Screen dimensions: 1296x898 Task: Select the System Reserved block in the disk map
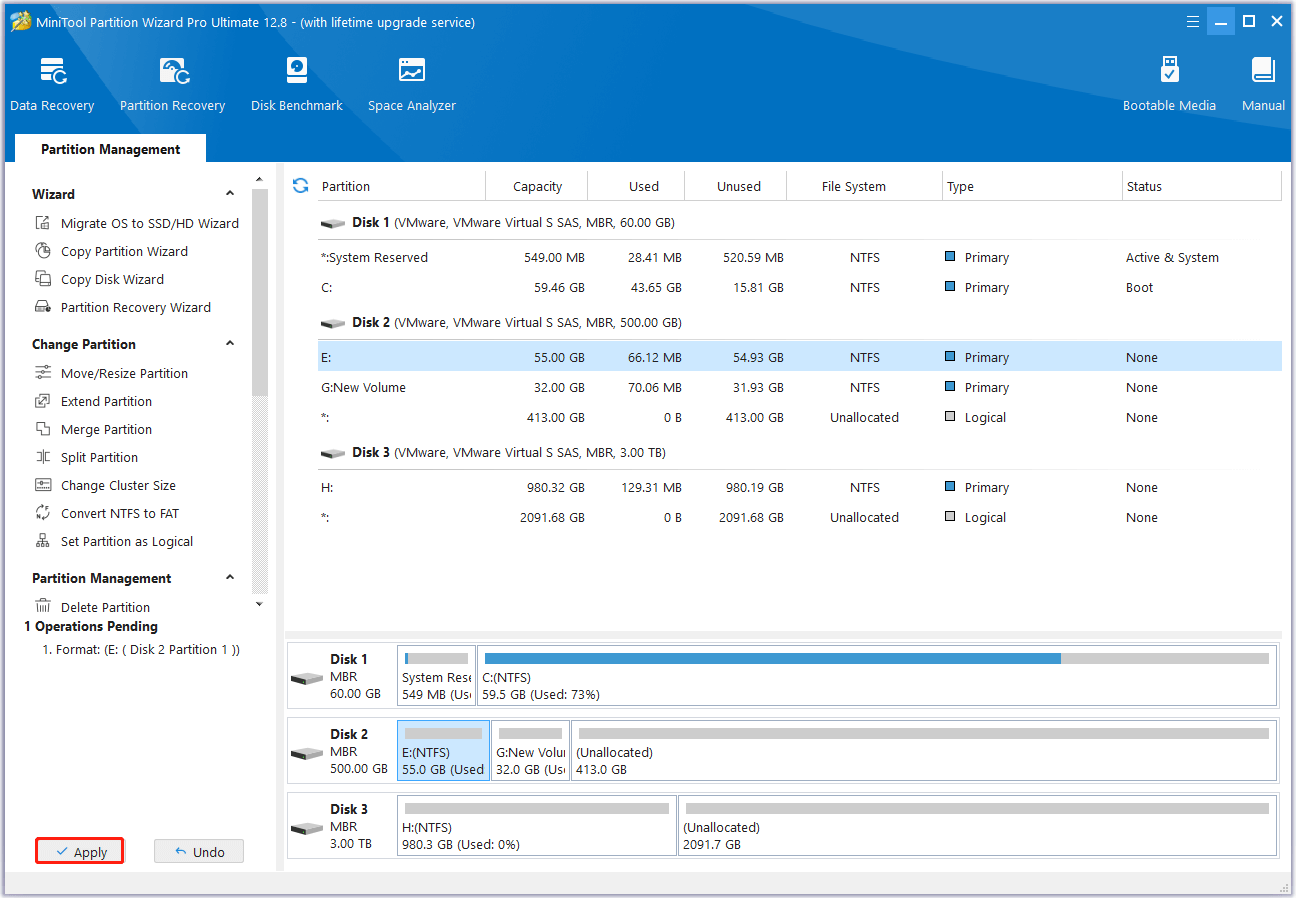pos(436,676)
